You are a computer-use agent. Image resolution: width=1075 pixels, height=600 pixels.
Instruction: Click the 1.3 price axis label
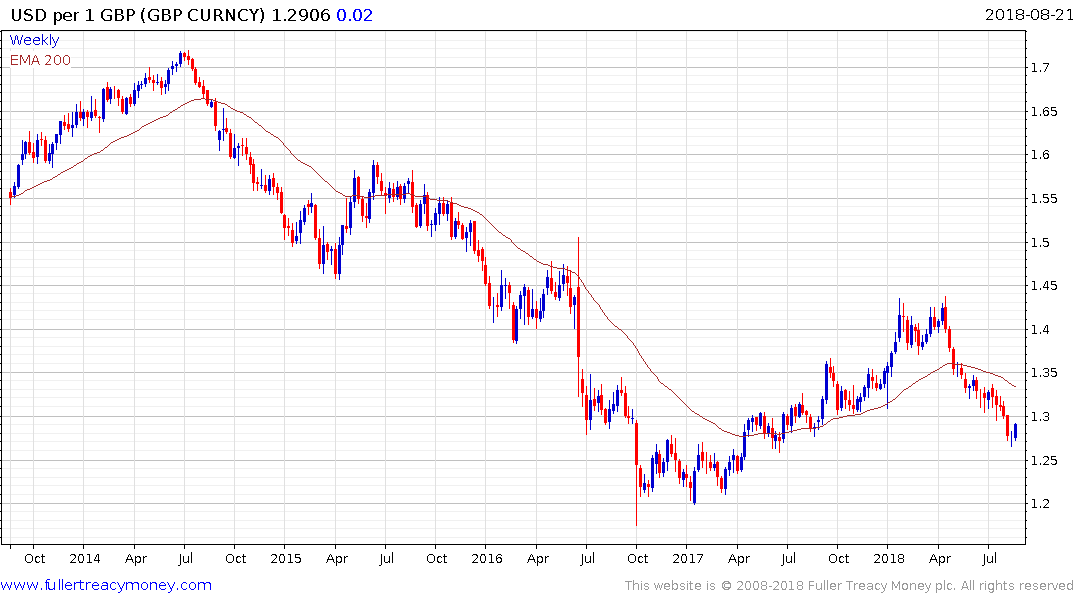(x=1040, y=417)
